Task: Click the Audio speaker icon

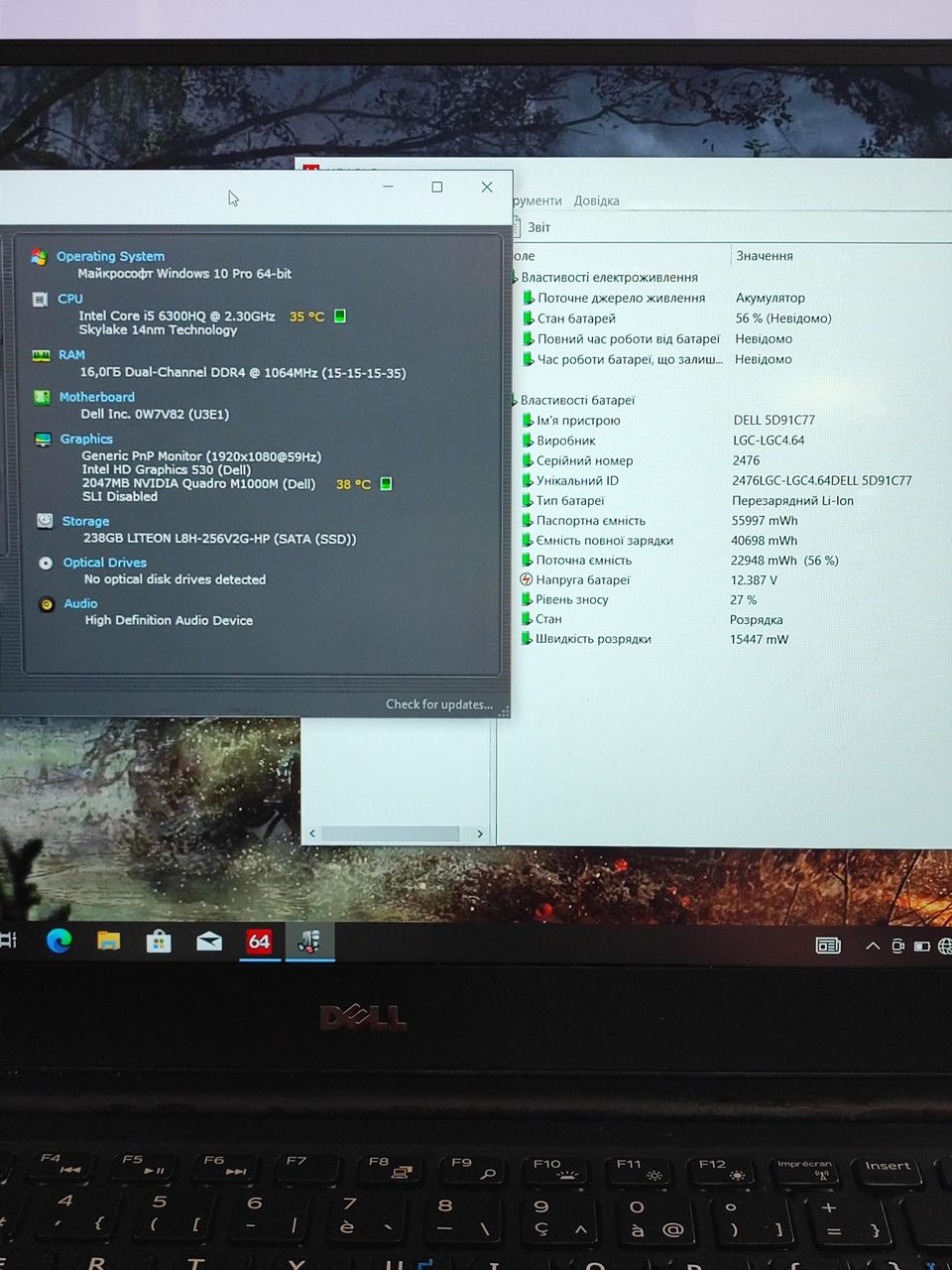Action: [x=47, y=603]
